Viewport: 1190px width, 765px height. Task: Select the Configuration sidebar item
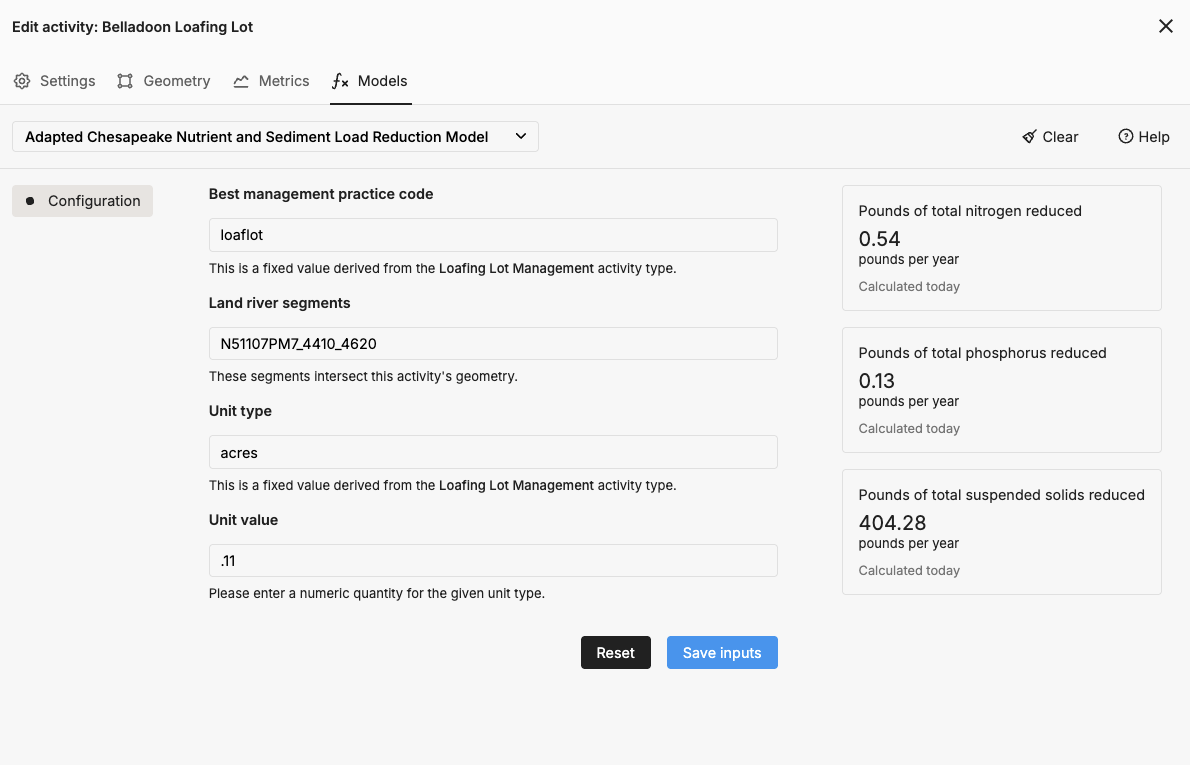83,201
